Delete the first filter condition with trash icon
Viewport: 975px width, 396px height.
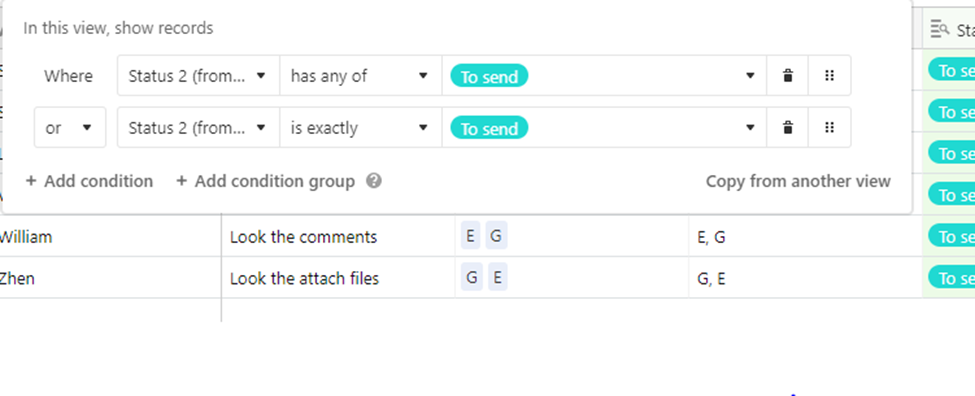pyautogui.click(x=787, y=76)
